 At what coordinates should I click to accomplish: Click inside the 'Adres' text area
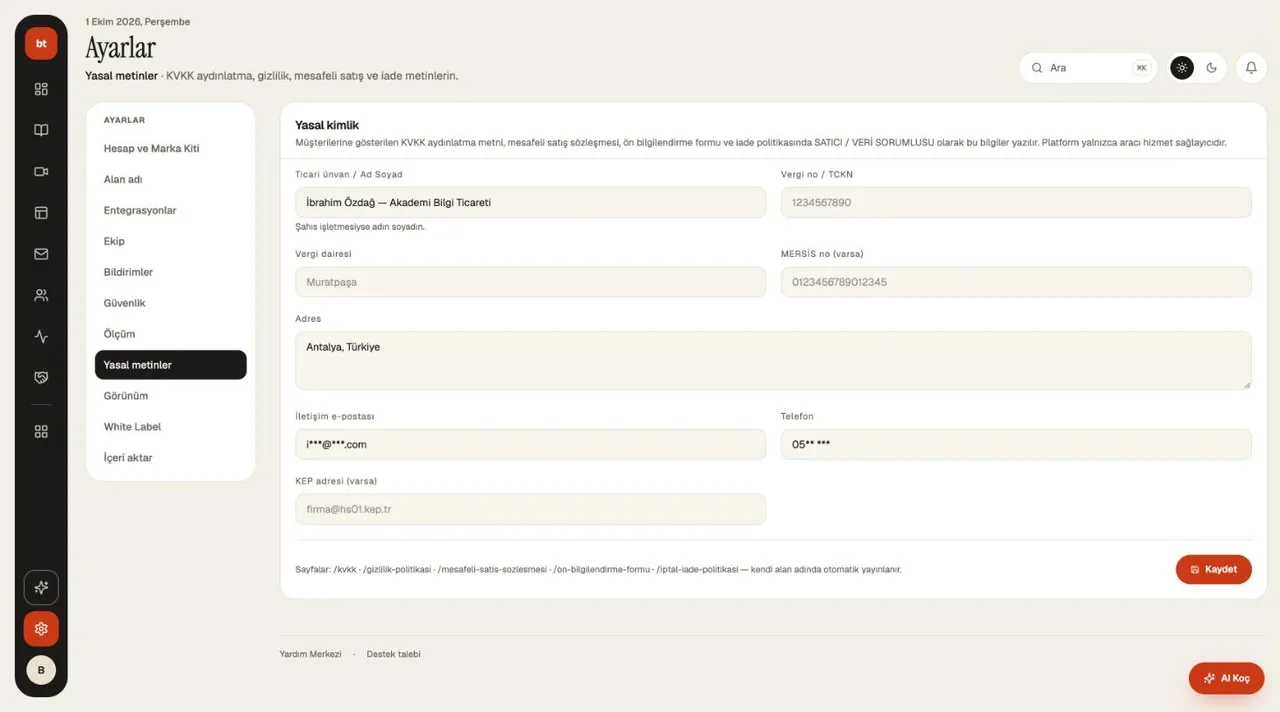(773, 360)
